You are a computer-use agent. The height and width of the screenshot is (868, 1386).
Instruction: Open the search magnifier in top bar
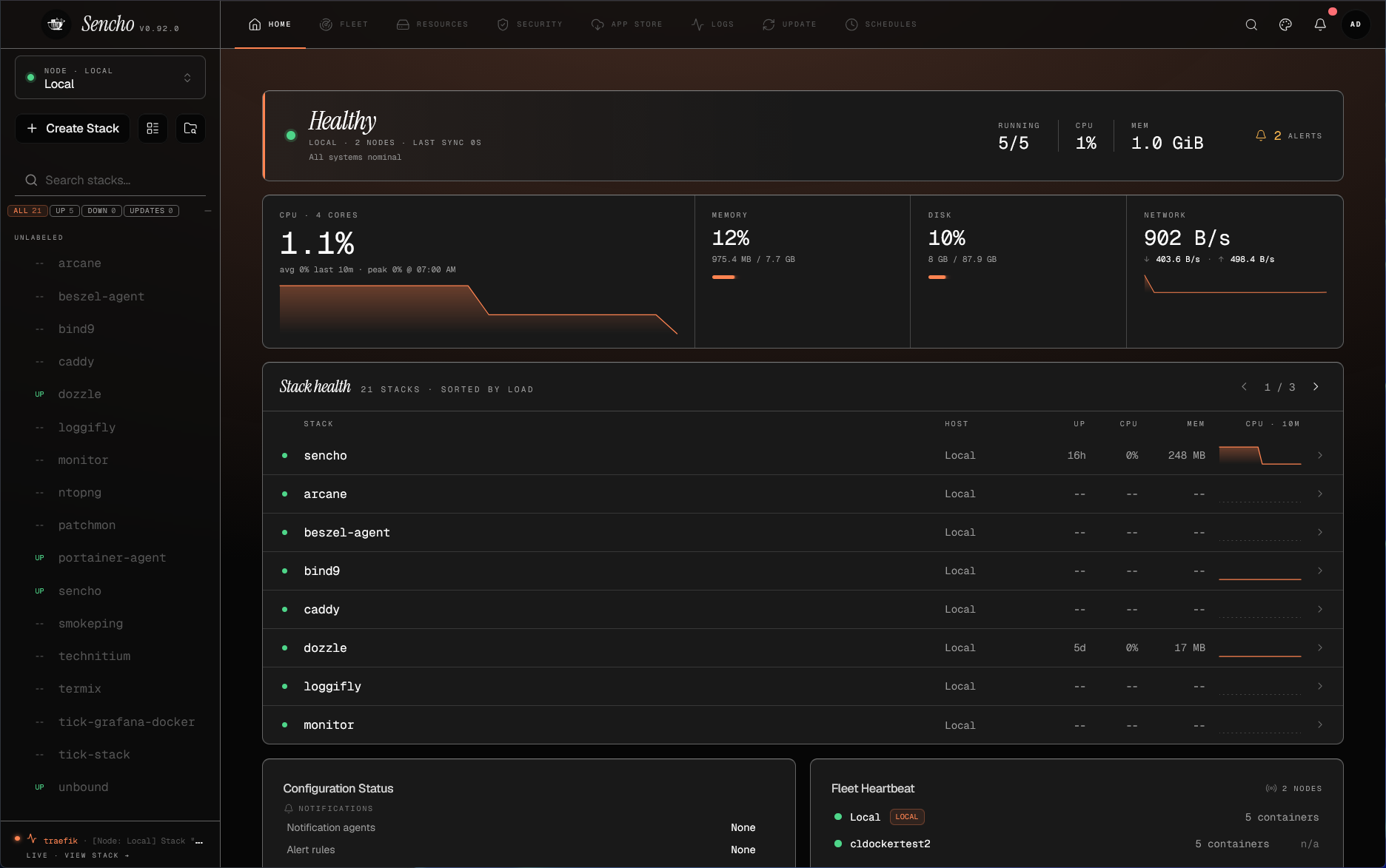coord(1251,24)
